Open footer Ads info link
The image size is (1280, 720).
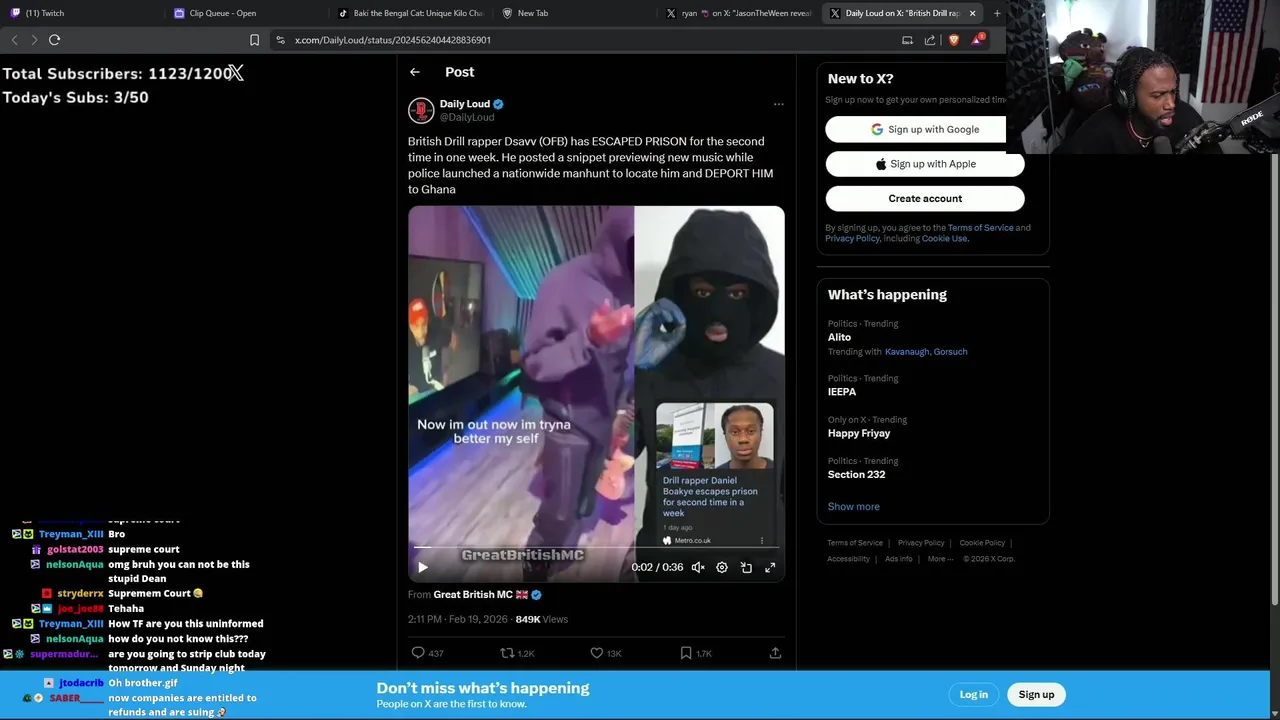click(899, 559)
